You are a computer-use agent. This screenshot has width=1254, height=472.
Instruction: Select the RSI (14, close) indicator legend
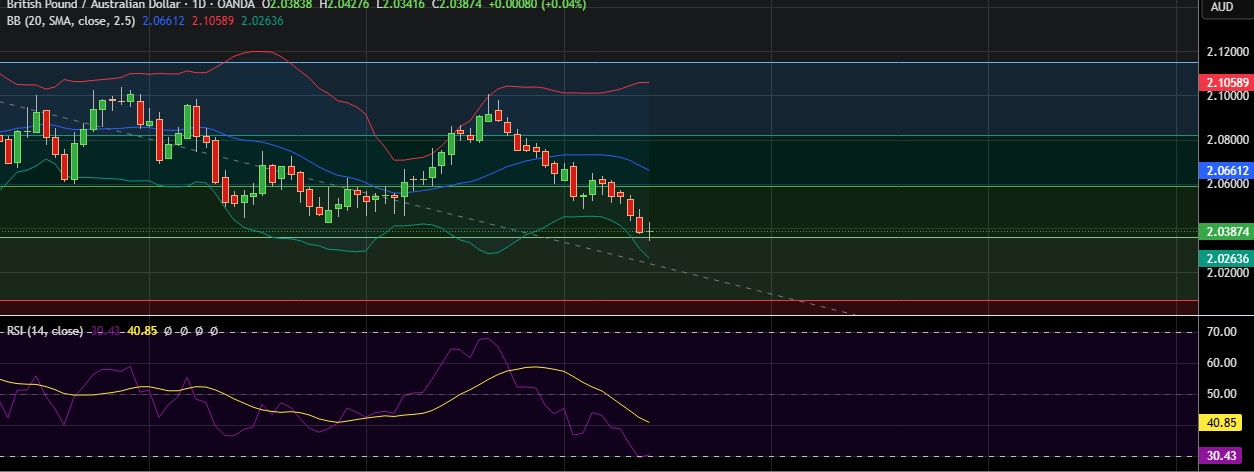[45, 331]
